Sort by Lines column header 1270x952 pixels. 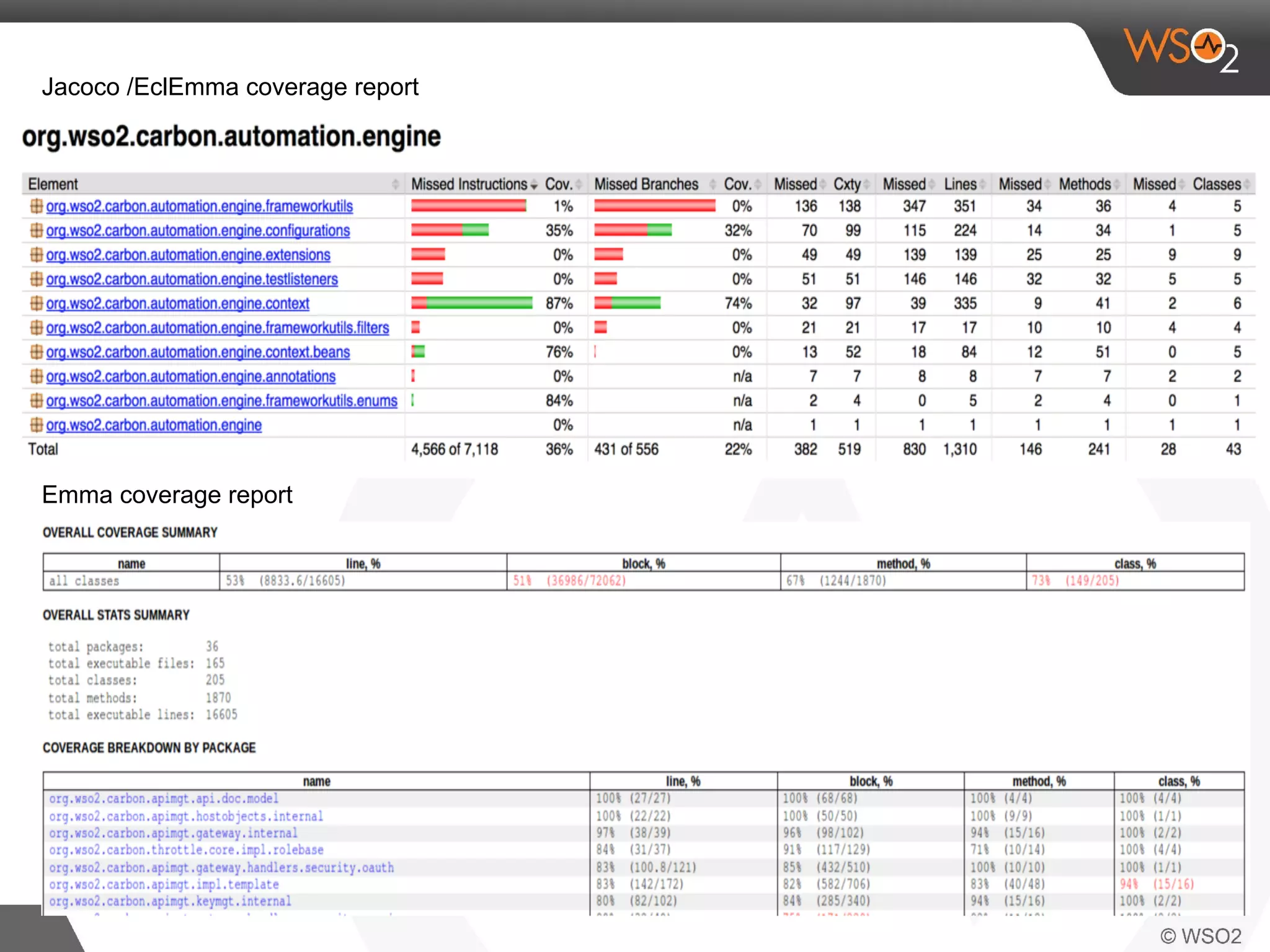[964, 184]
